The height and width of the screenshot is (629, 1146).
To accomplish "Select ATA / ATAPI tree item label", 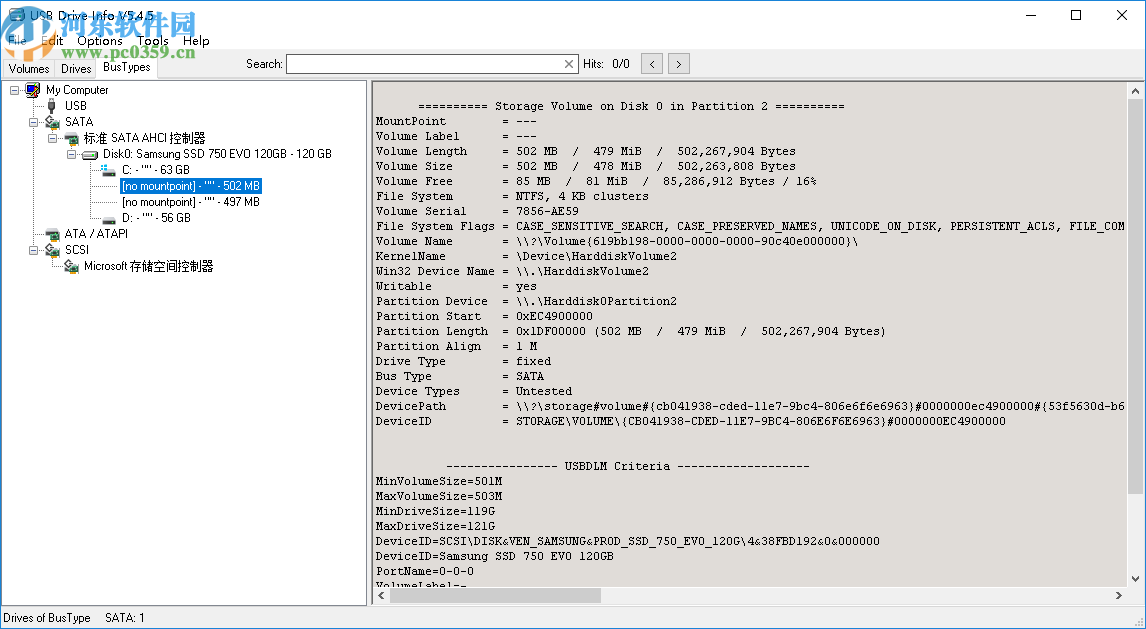I will (96, 235).
